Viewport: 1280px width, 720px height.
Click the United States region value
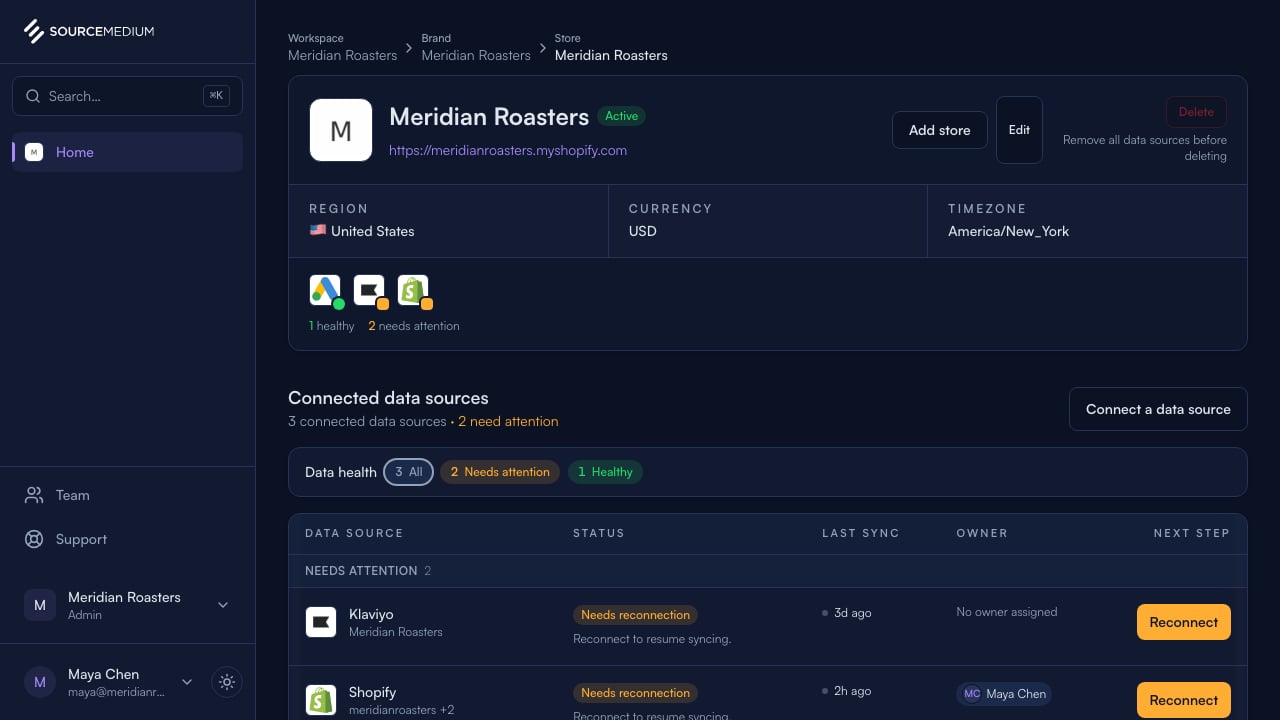[373, 231]
